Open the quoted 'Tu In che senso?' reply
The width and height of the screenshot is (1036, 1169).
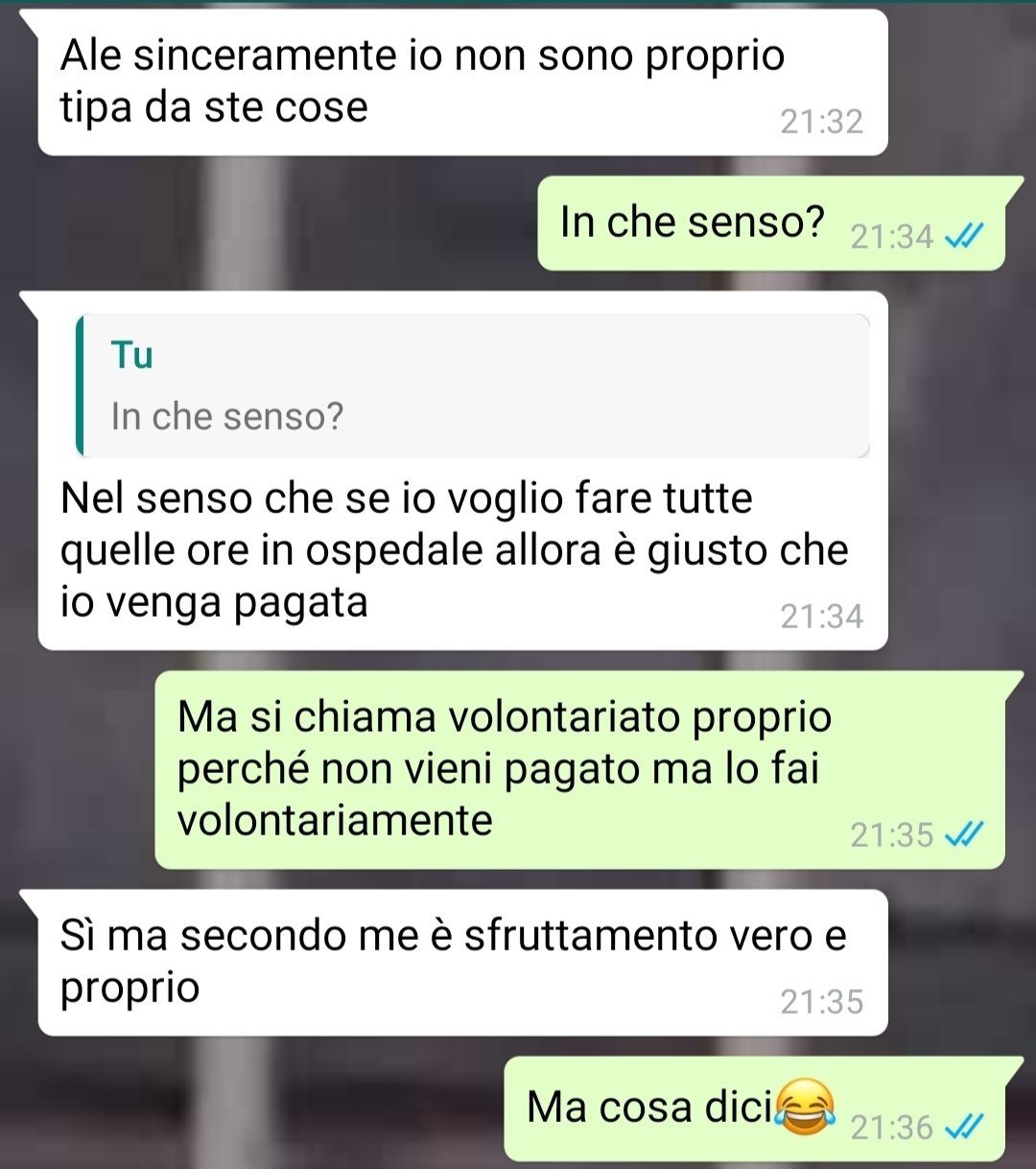[x=473, y=386]
